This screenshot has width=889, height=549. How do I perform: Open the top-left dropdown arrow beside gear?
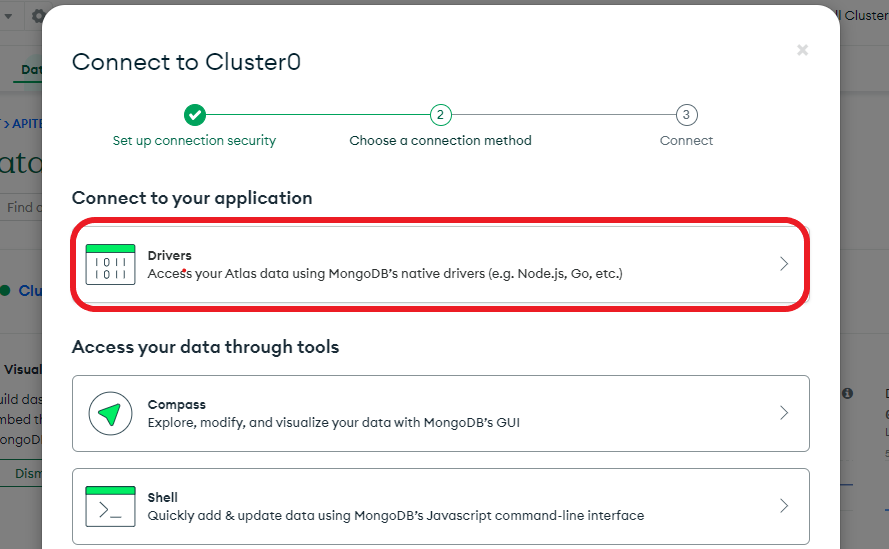coord(8,16)
